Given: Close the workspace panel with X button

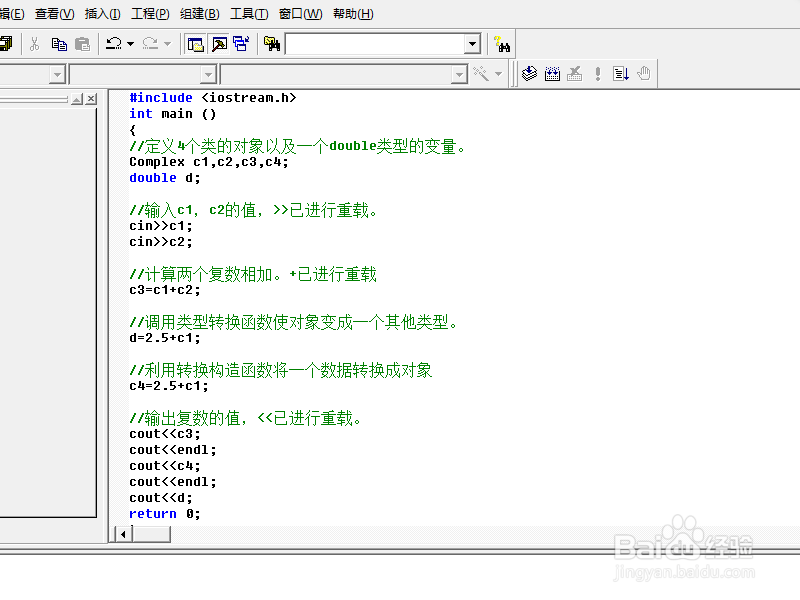Looking at the screenshot, I should [x=91, y=99].
